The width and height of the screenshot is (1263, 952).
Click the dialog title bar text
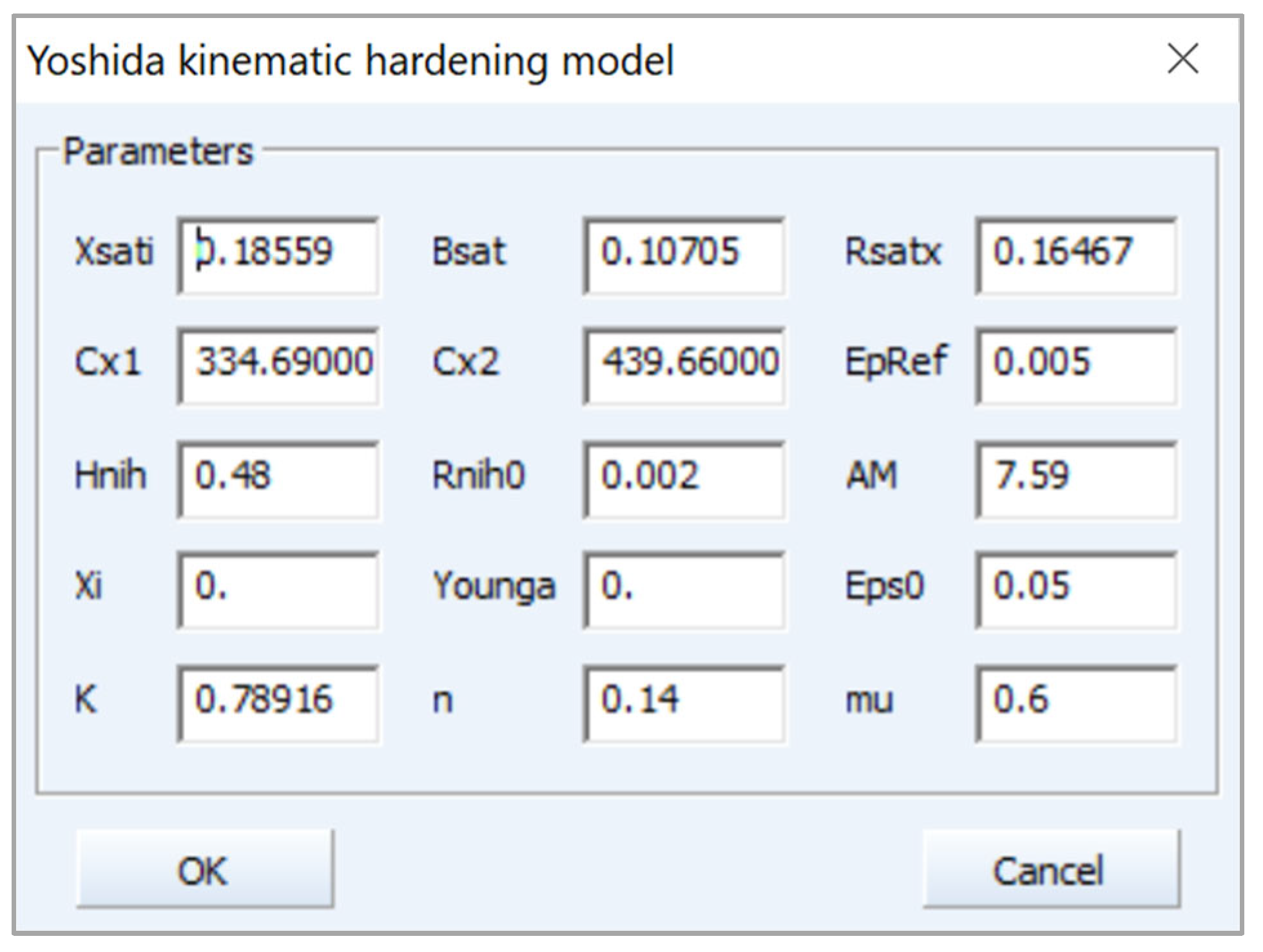(x=351, y=61)
